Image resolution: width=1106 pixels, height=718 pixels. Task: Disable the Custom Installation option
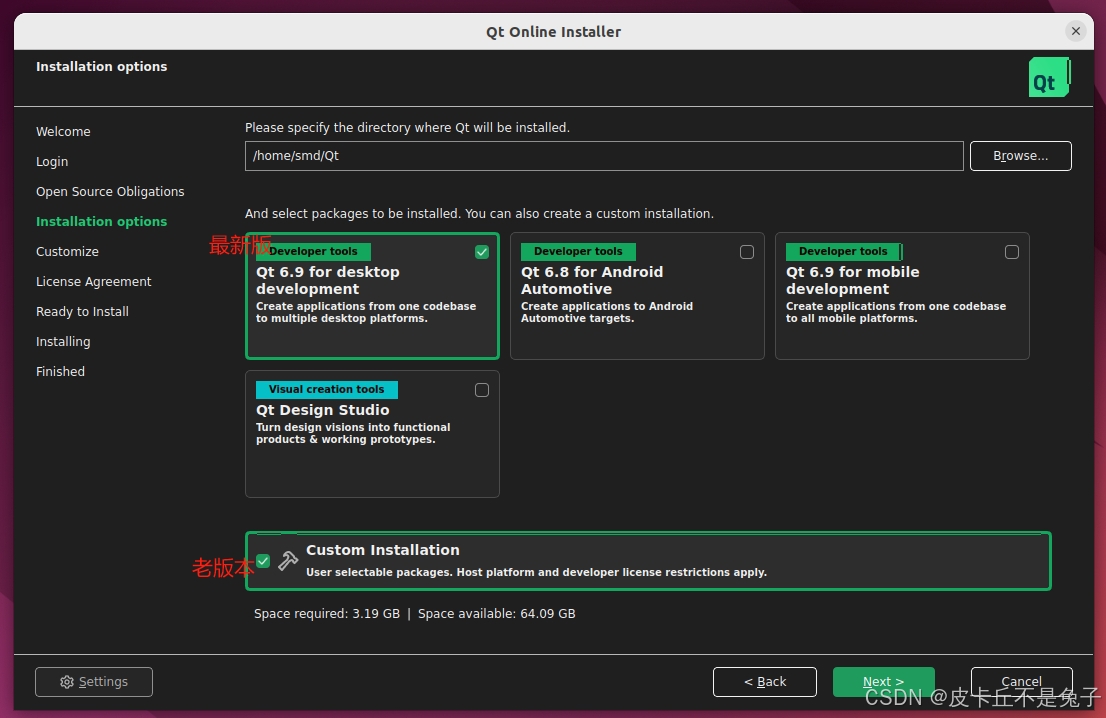click(263, 561)
